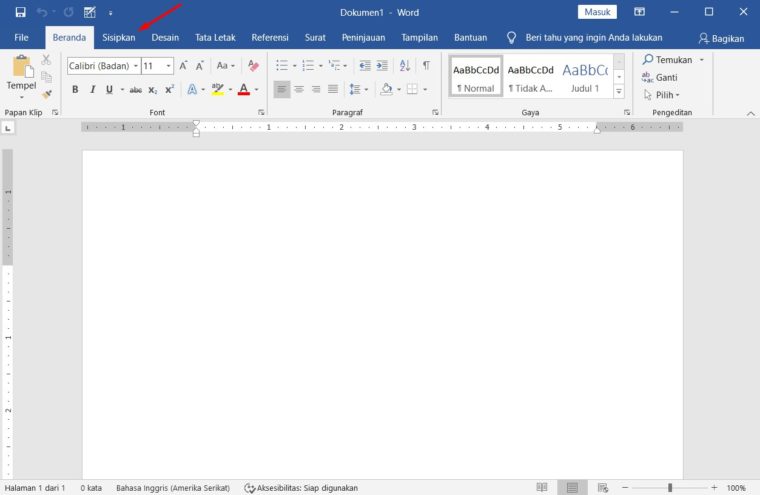Viewport: 760px width, 495px height.
Task: Click the Text Effects glowing A icon
Action: click(x=192, y=89)
